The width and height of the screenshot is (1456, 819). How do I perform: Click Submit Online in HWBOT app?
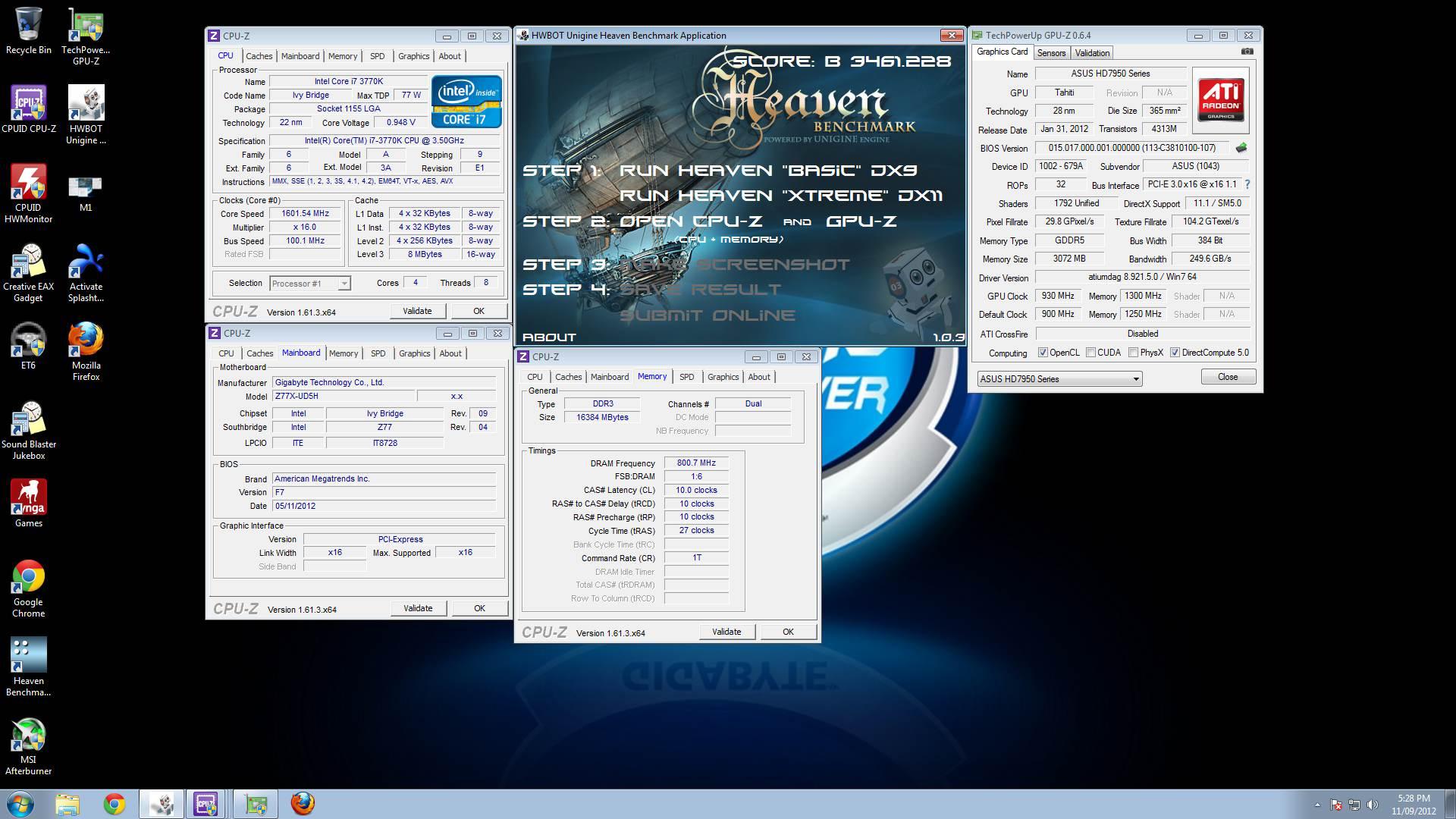click(708, 315)
